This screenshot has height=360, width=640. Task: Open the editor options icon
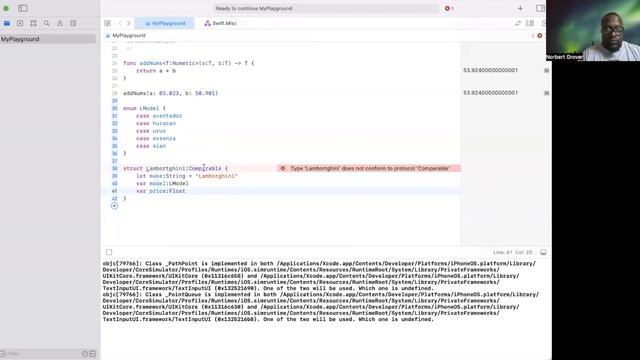point(530,23)
